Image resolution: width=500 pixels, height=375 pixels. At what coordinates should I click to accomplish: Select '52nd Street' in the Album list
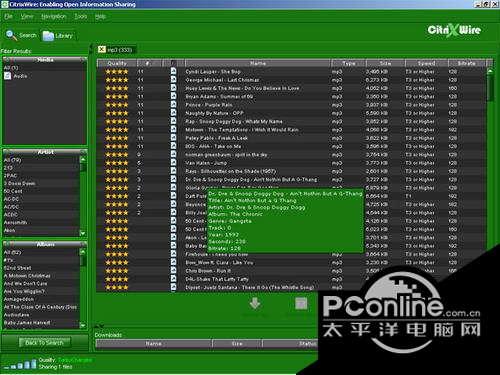tap(17, 268)
